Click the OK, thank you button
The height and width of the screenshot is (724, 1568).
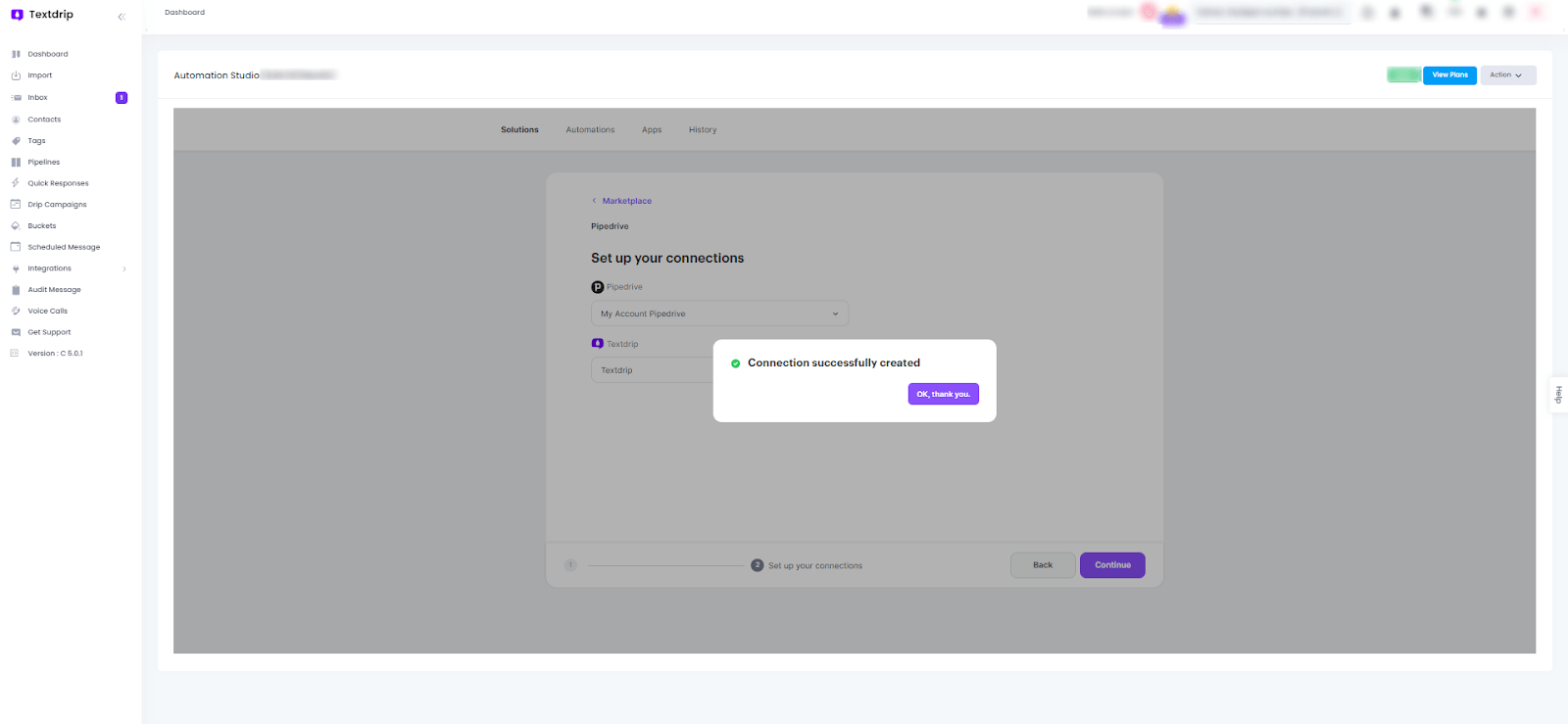click(x=944, y=394)
